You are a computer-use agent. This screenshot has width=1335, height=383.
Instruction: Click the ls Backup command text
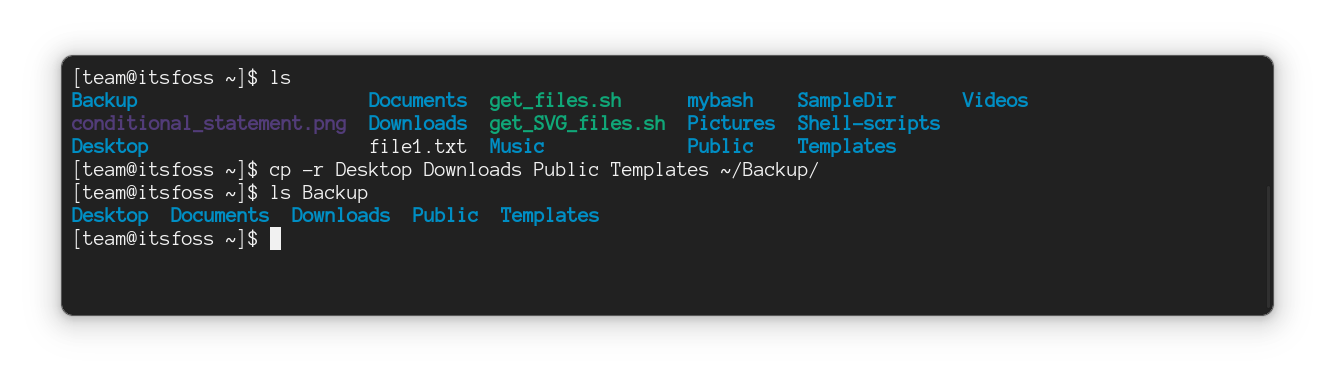(319, 193)
